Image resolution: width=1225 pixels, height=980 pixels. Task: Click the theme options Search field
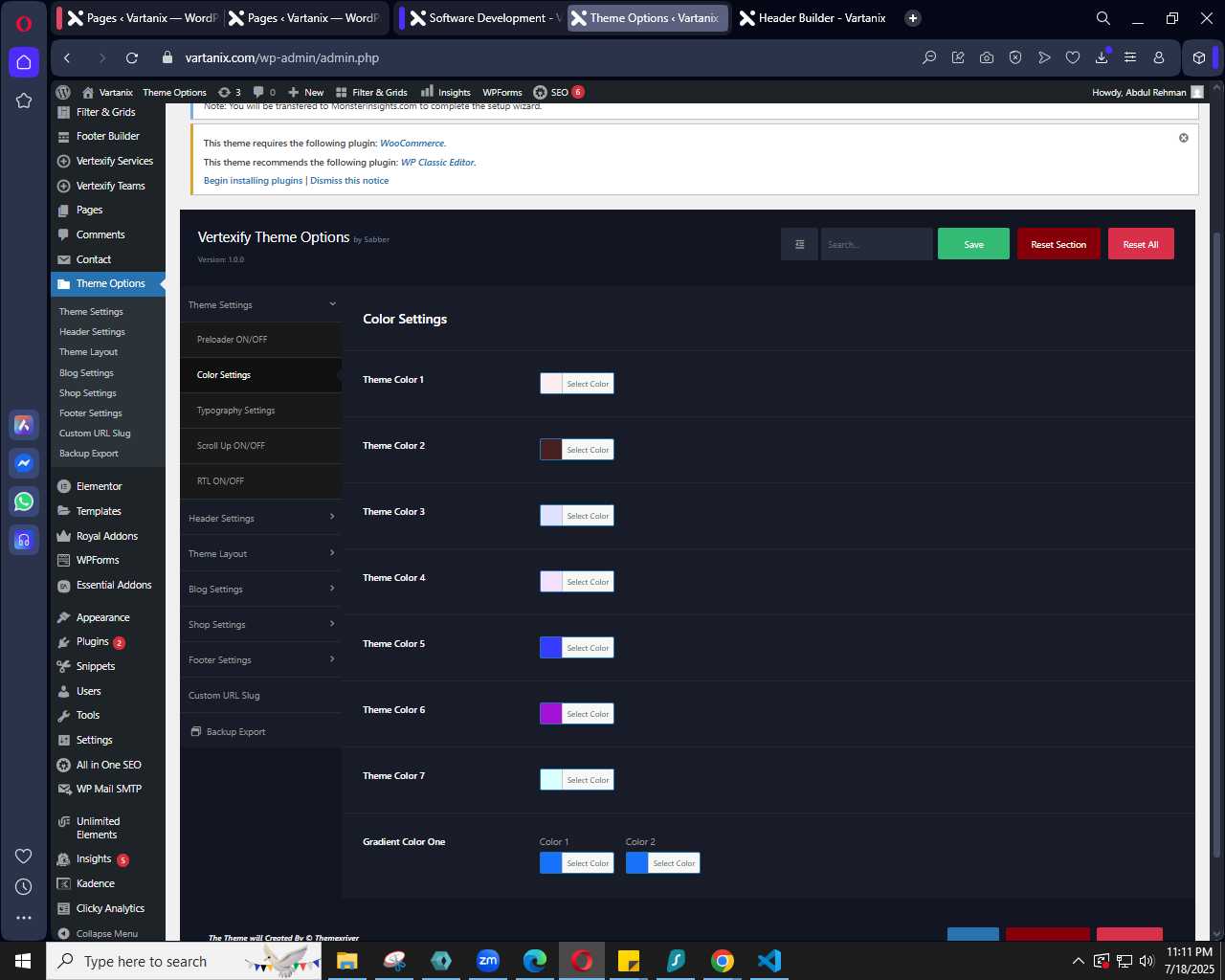(877, 244)
